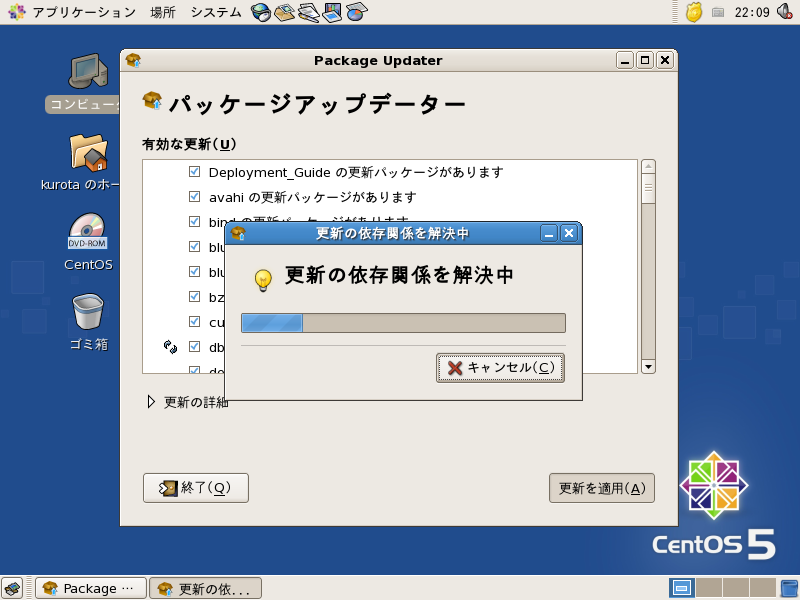Click the refresh arrows icon beside db row
The width and height of the screenshot is (800, 600).
tap(170, 347)
